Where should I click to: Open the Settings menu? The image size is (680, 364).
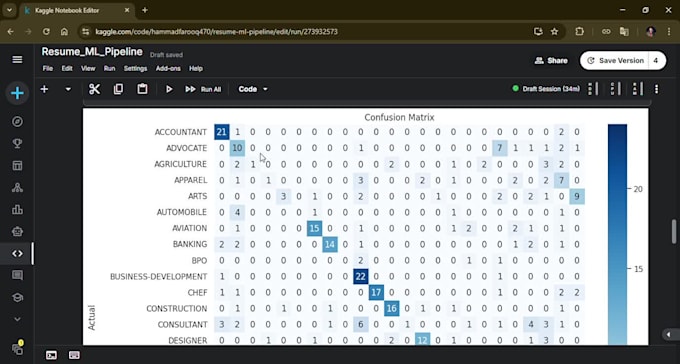[135, 69]
